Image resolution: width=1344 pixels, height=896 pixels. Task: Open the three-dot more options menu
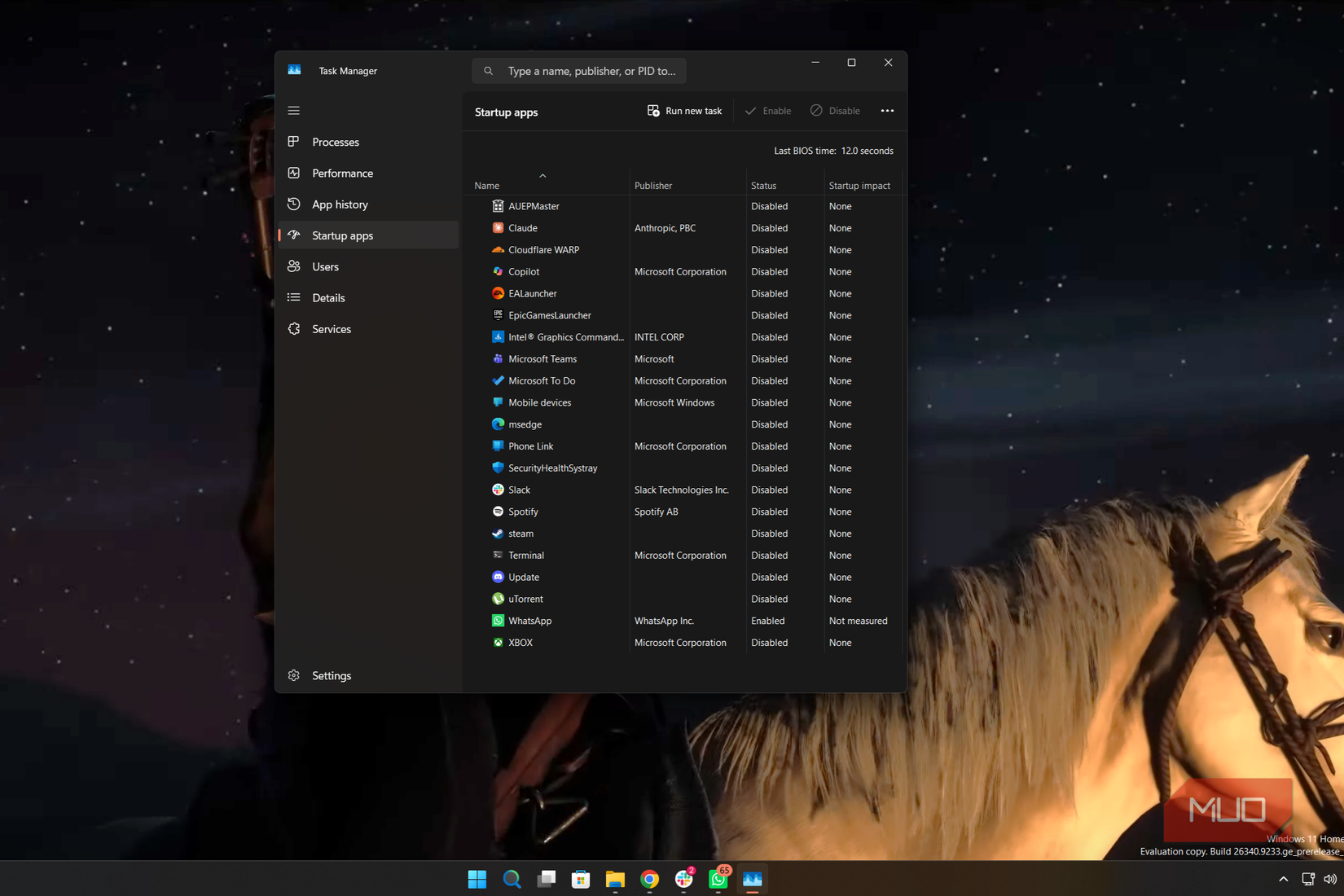(887, 111)
